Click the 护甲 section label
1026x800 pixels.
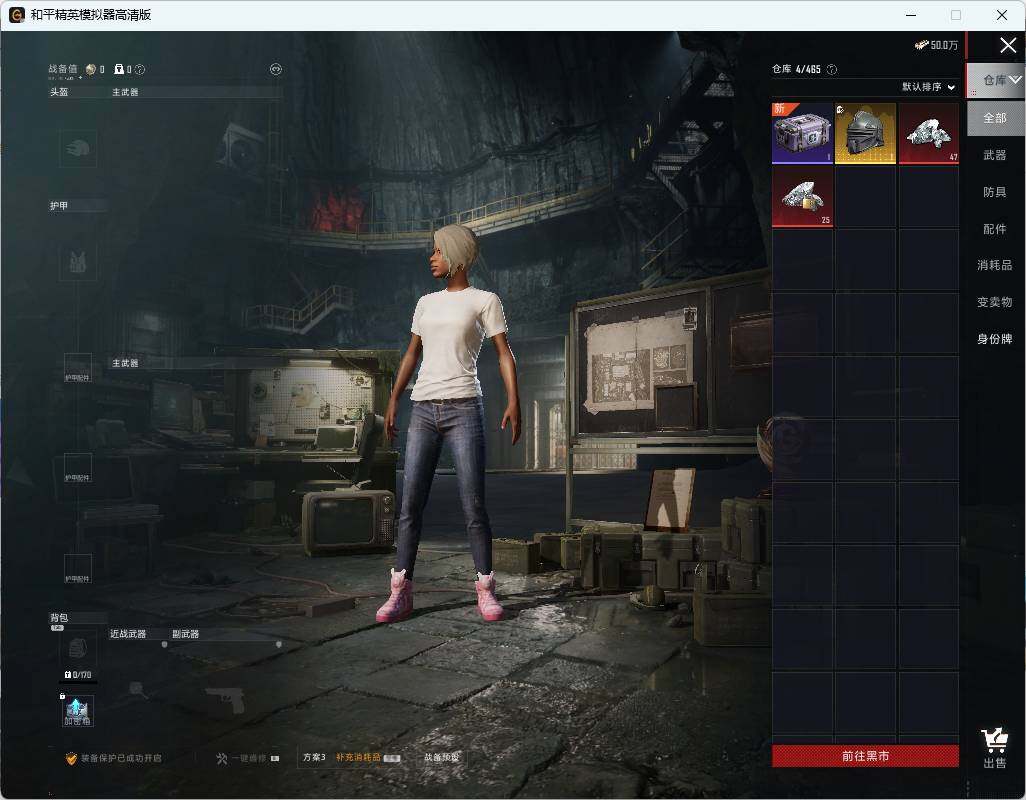pyautogui.click(x=59, y=205)
